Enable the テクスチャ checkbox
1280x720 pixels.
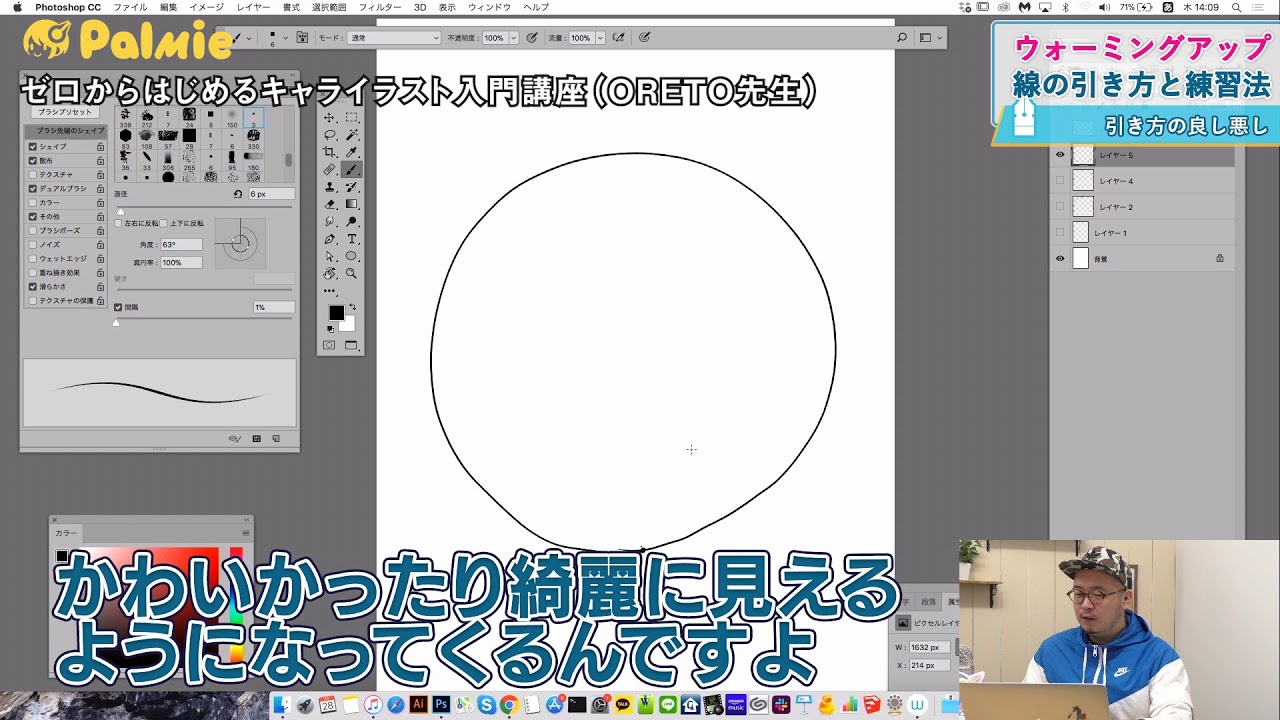coord(33,175)
